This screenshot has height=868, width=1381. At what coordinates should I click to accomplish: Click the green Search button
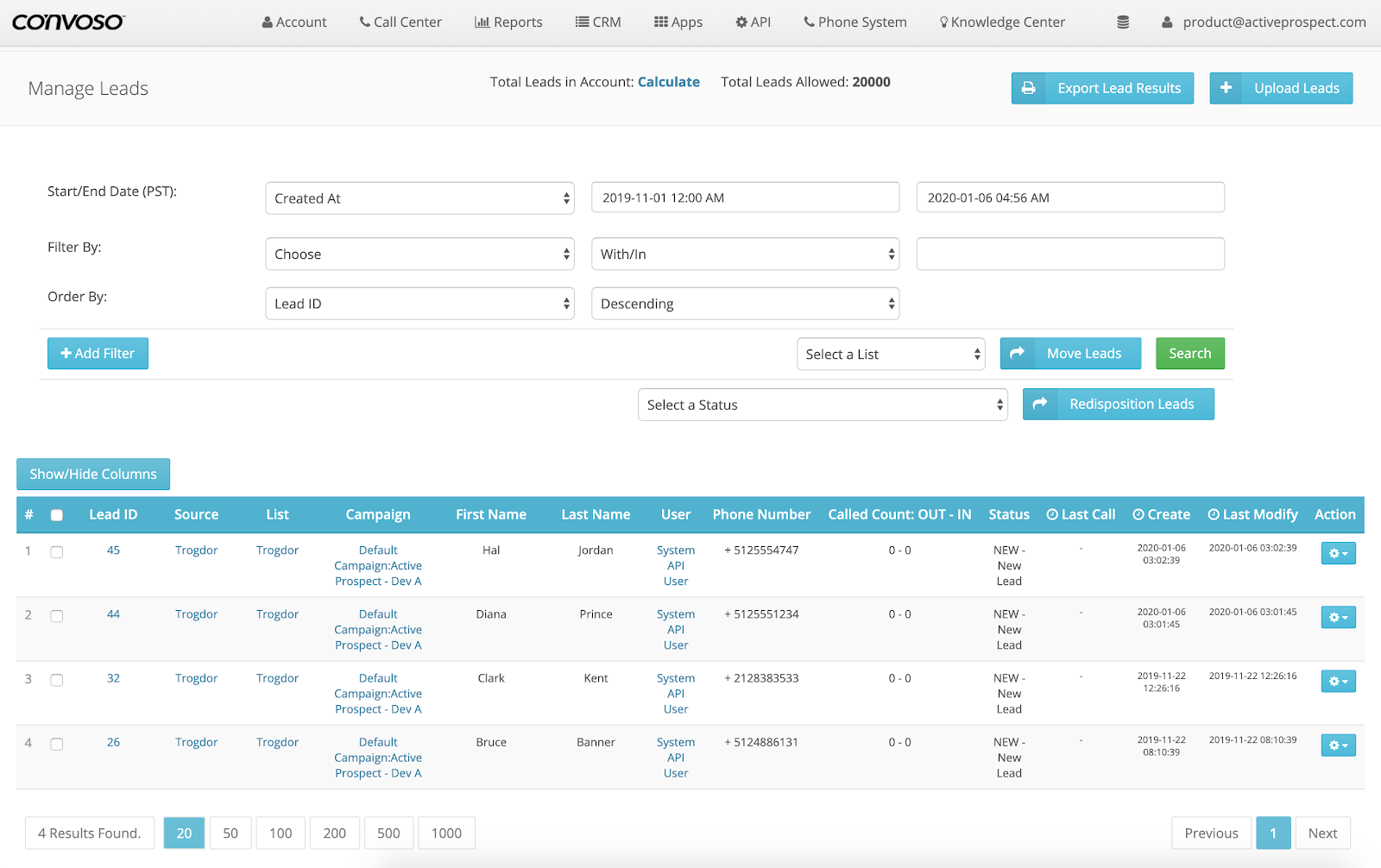point(1190,353)
